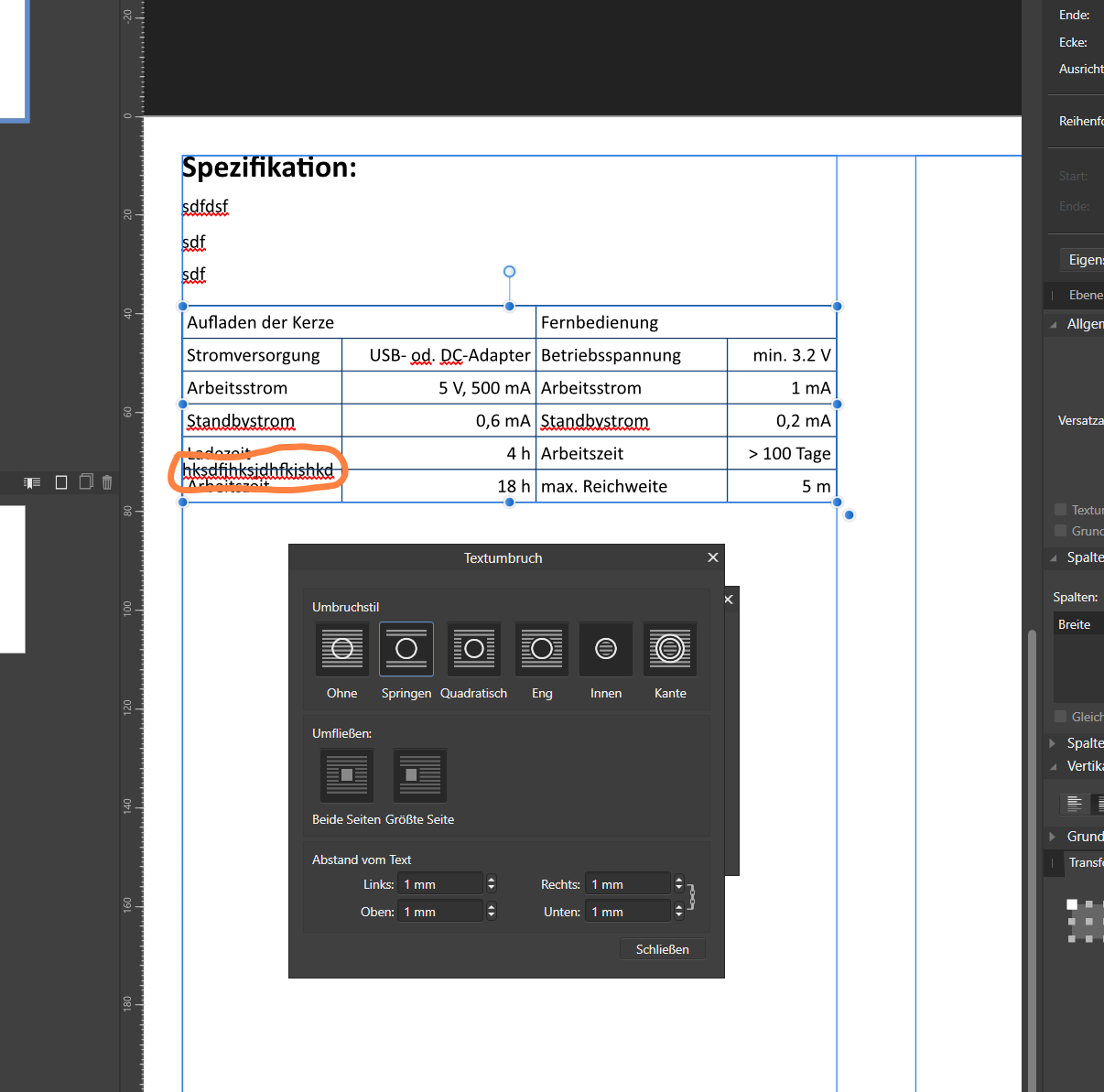Collapse the Allgem section in right panel
This screenshot has width=1104, height=1092.
1053,324
